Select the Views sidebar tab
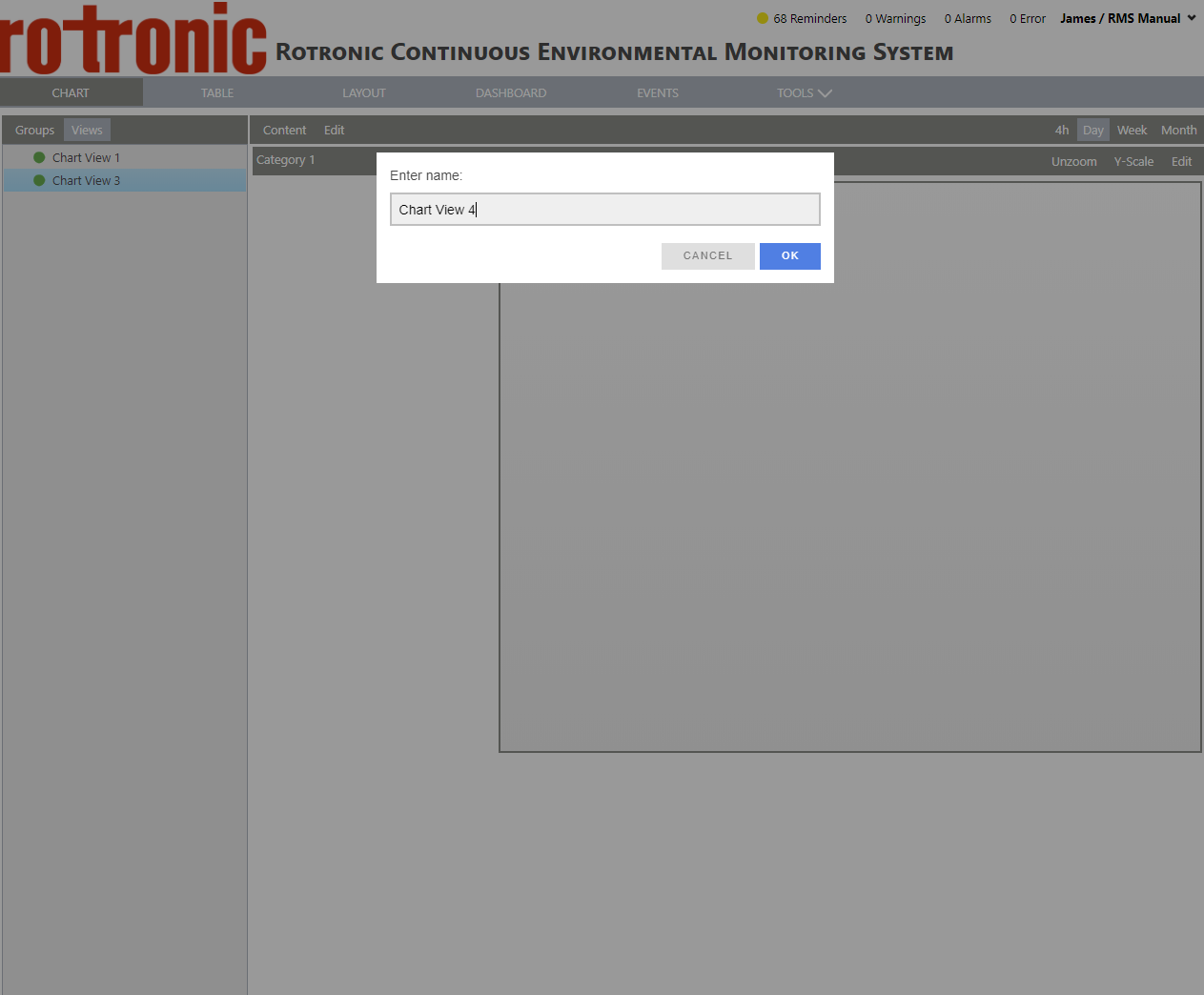Image resolution: width=1204 pixels, height=995 pixels. (x=87, y=130)
